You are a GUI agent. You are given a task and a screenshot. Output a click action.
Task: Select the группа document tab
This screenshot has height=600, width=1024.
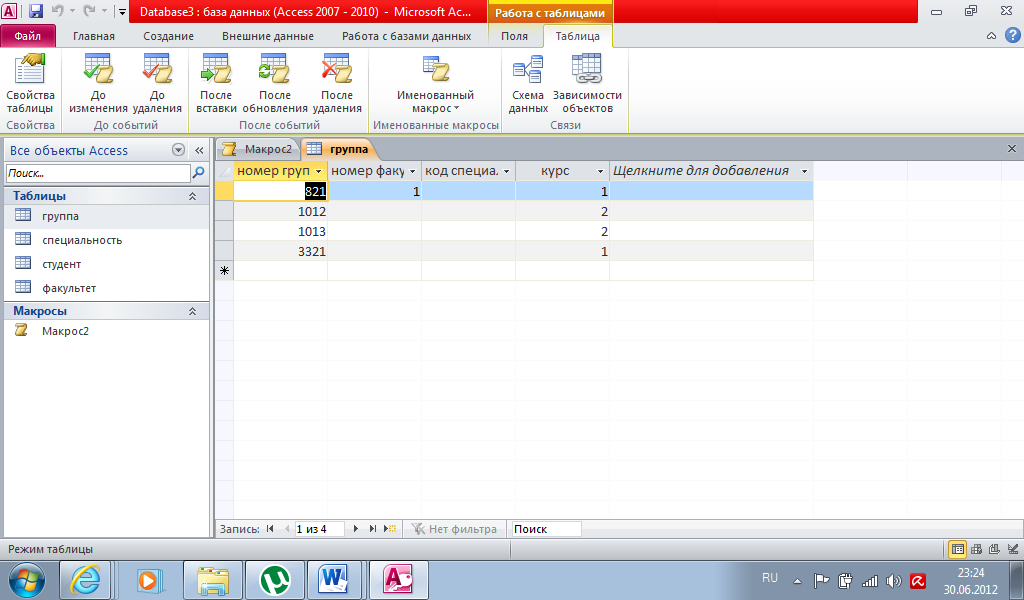(338, 149)
